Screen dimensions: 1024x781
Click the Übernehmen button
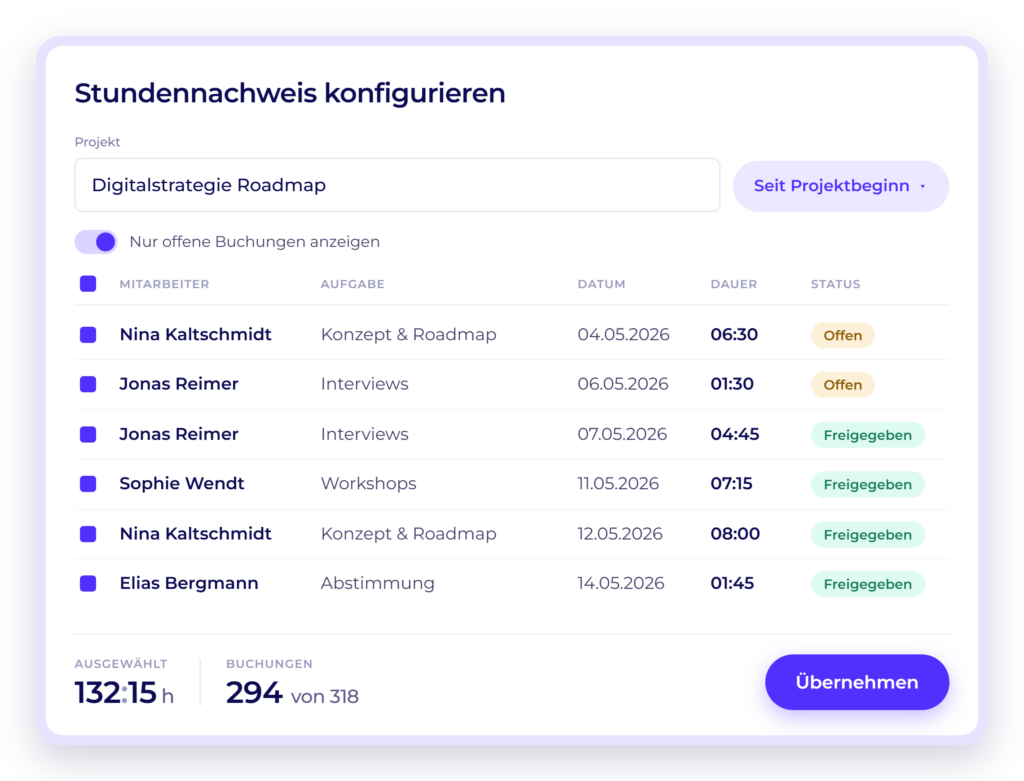pos(857,682)
